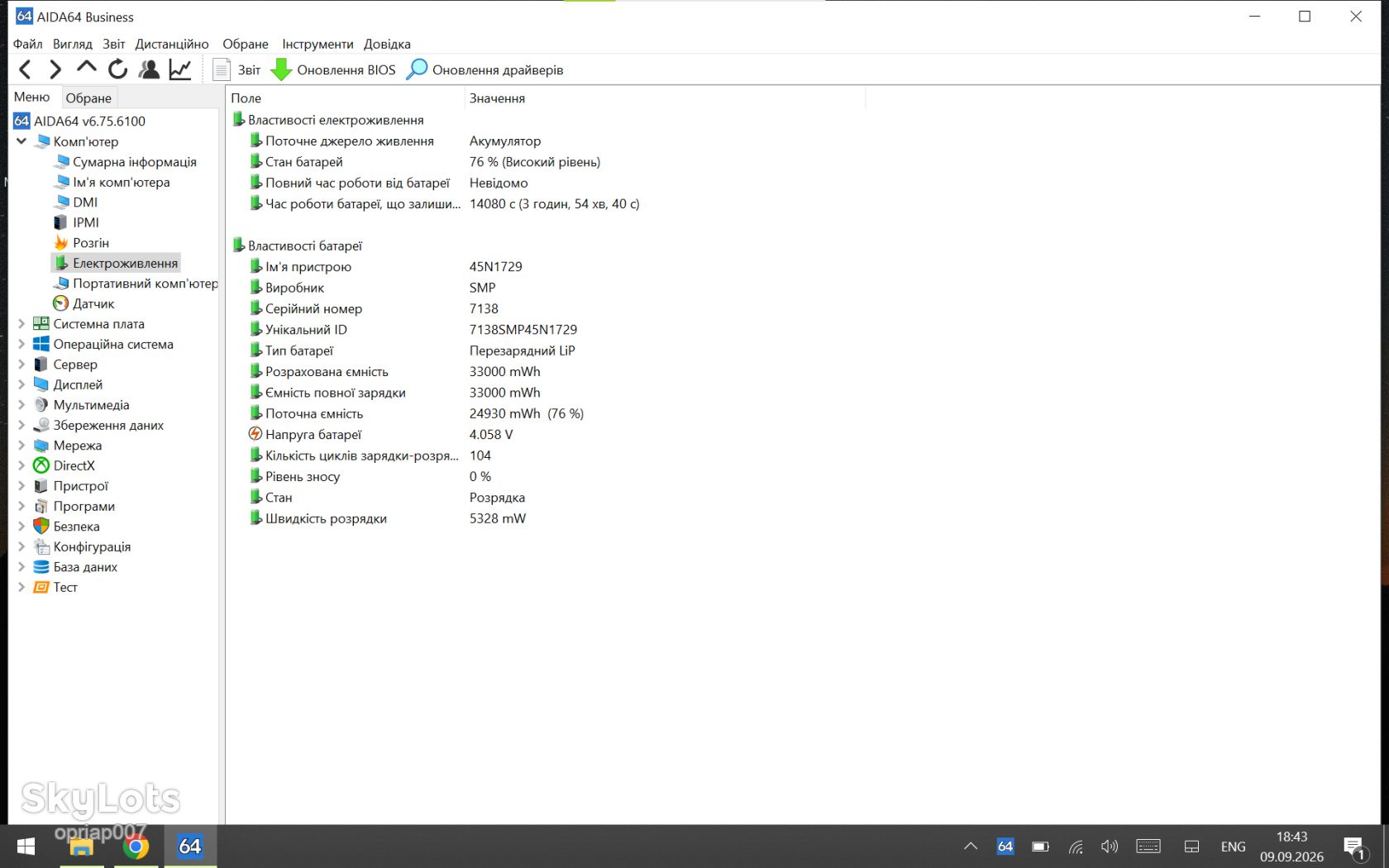Open the Дистанційно menu
The height and width of the screenshot is (868, 1389).
click(172, 44)
